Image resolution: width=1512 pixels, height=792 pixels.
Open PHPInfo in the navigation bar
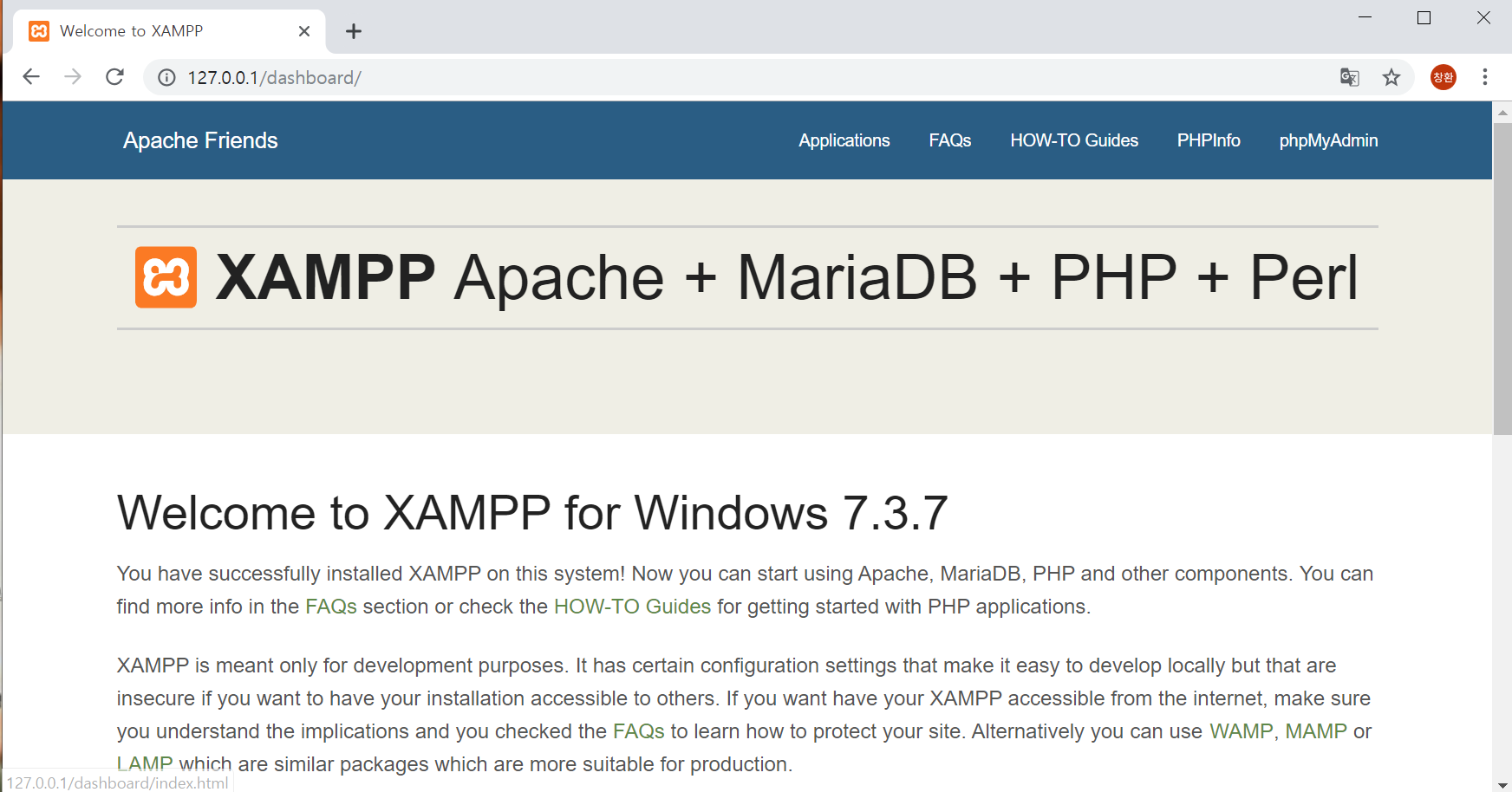pos(1209,140)
